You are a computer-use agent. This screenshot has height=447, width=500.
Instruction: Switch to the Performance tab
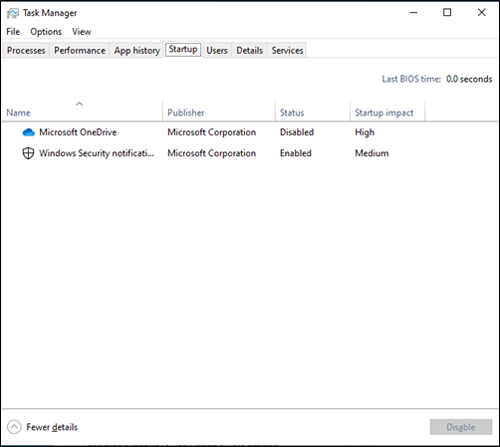(x=80, y=50)
